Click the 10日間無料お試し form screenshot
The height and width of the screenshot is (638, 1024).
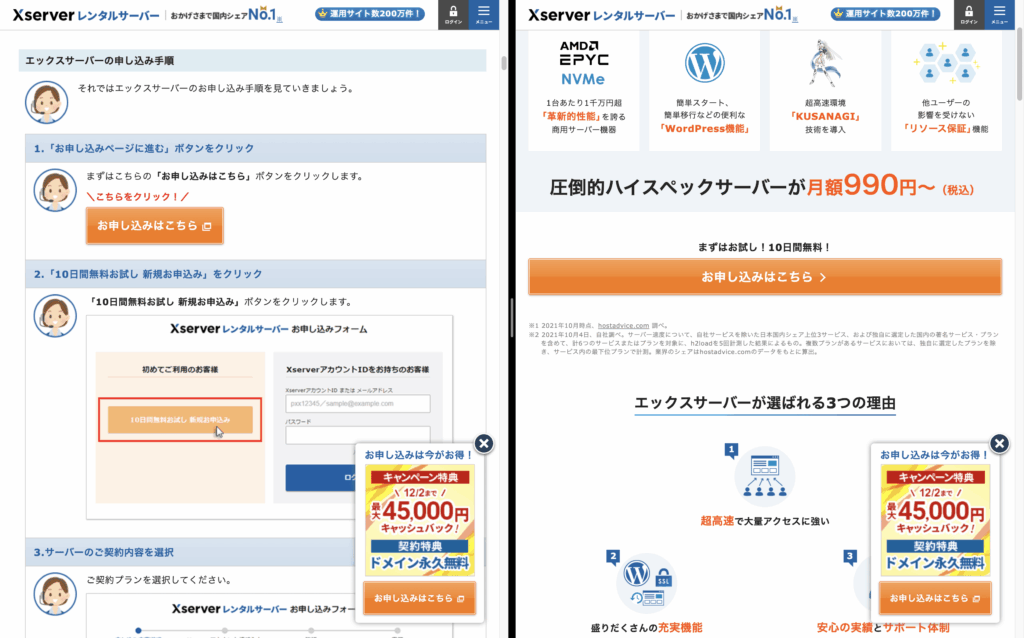click(x=270, y=417)
